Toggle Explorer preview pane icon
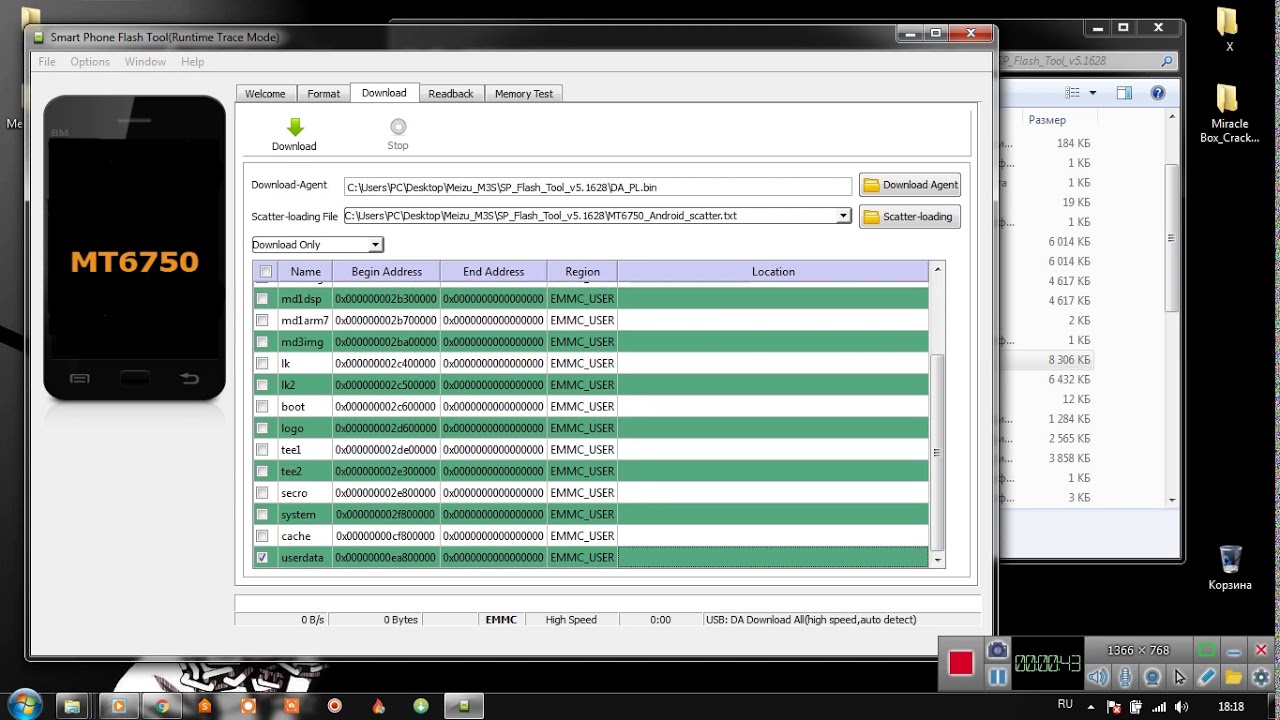1280x720 pixels. tap(1124, 93)
